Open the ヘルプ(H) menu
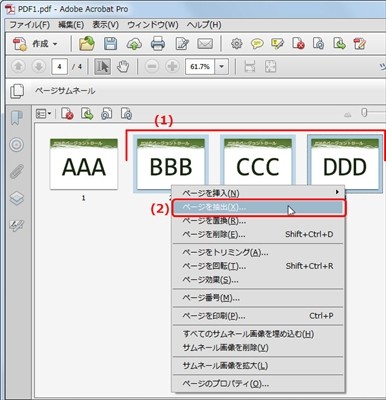386x400 pixels. (x=204, y=25)
